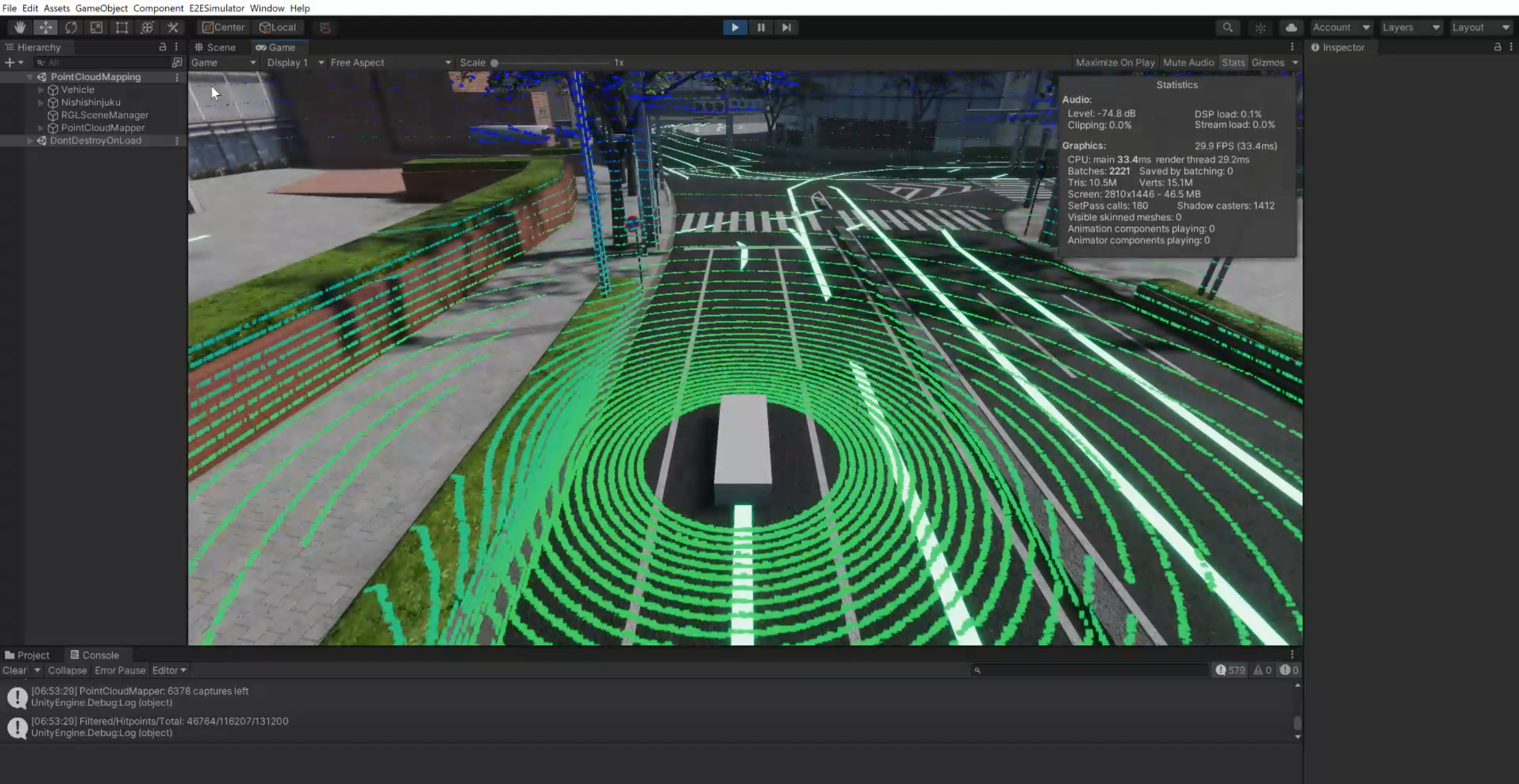This screenshot has height=784, width=1519.
Task: Enable Maximize On Play
Action: (x=1114, y=63)
